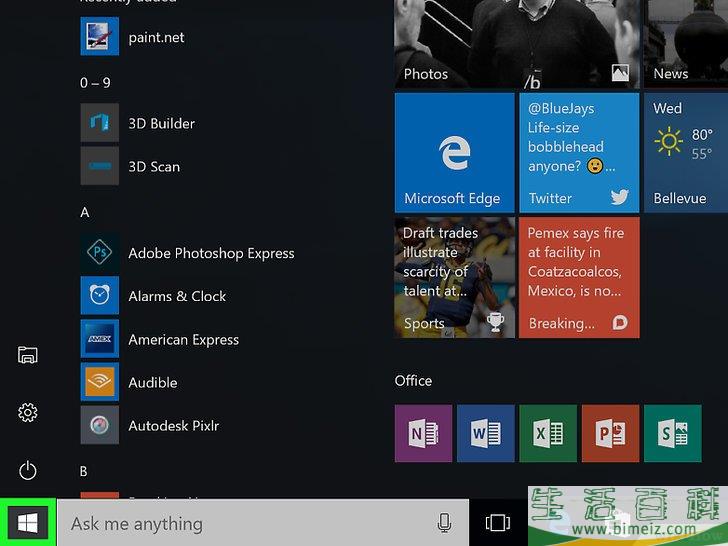Click the 0 – 9 section header
The image size is (728, 546).
95,83
